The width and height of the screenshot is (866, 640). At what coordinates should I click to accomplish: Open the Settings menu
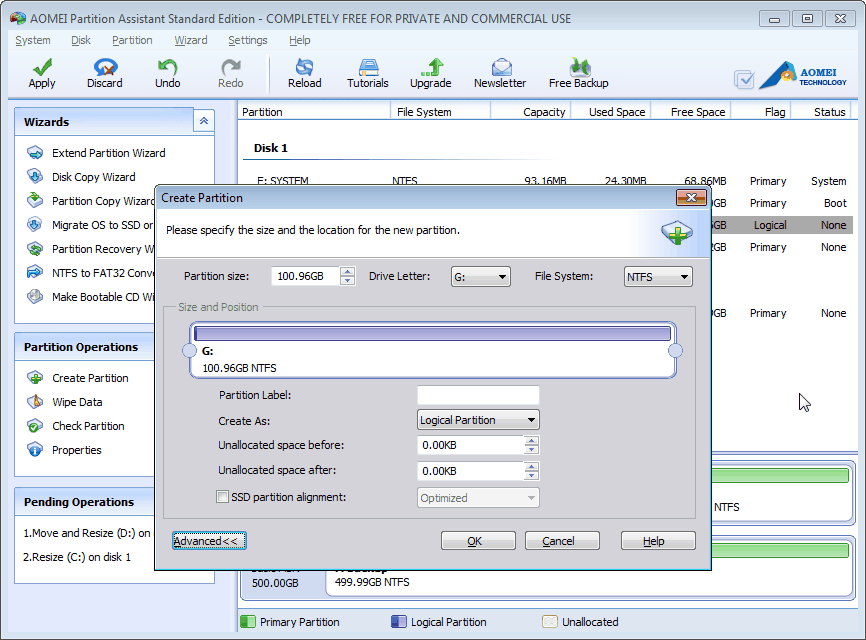click(247, 40)
